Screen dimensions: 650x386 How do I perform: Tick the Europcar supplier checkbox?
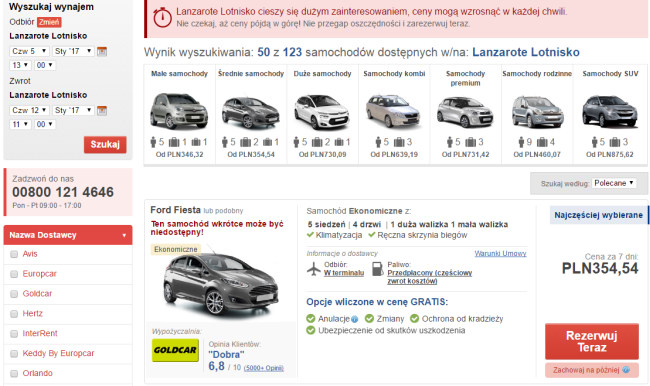click(14, 274)
